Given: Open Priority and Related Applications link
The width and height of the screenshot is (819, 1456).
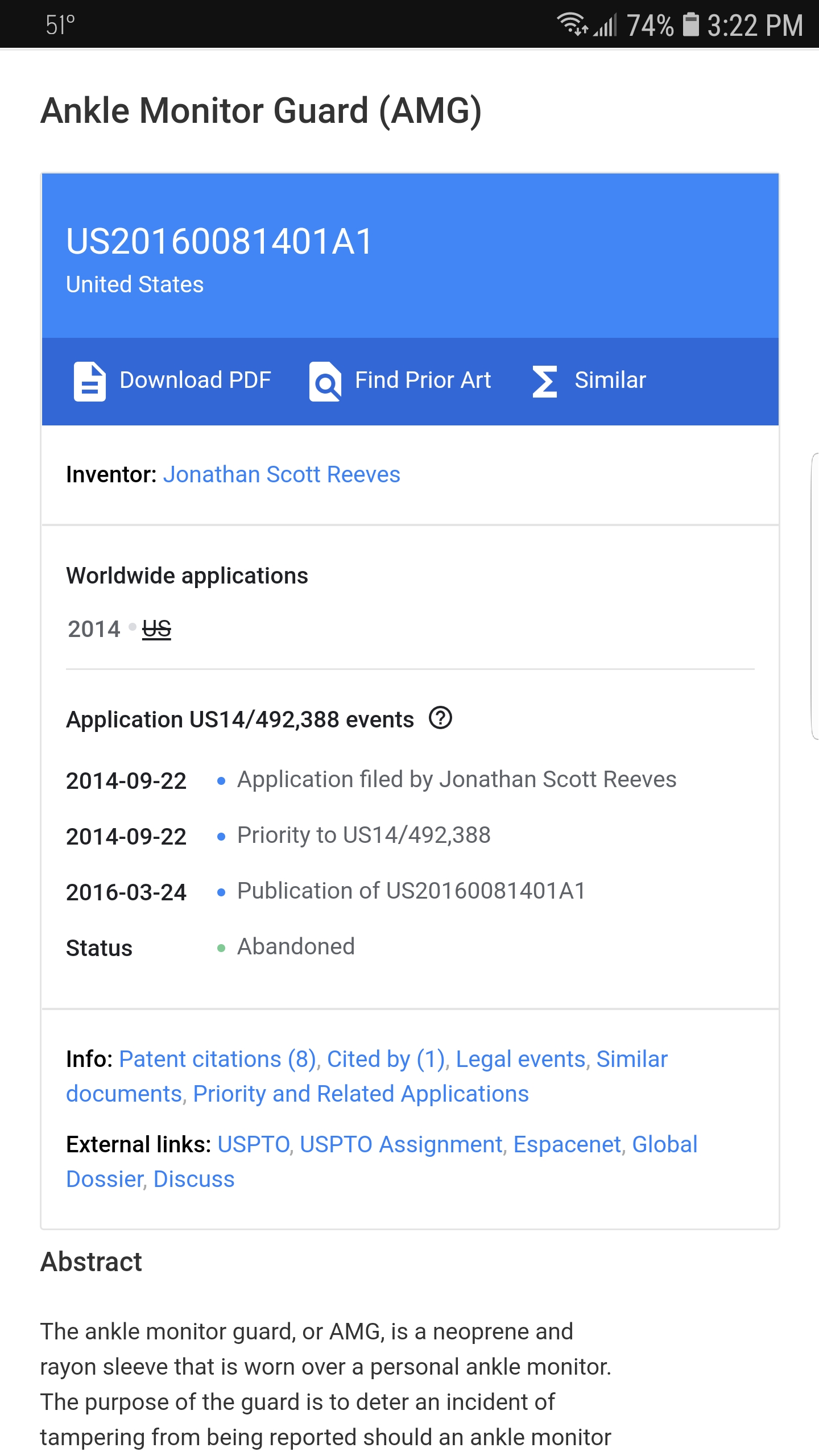Looking at the screenshot, I should [x=361, y=1094].
